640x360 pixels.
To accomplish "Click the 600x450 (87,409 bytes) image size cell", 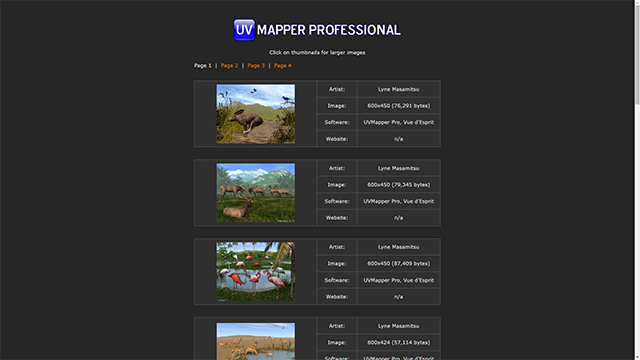I will pyautogui.click(x=399, y=263).
